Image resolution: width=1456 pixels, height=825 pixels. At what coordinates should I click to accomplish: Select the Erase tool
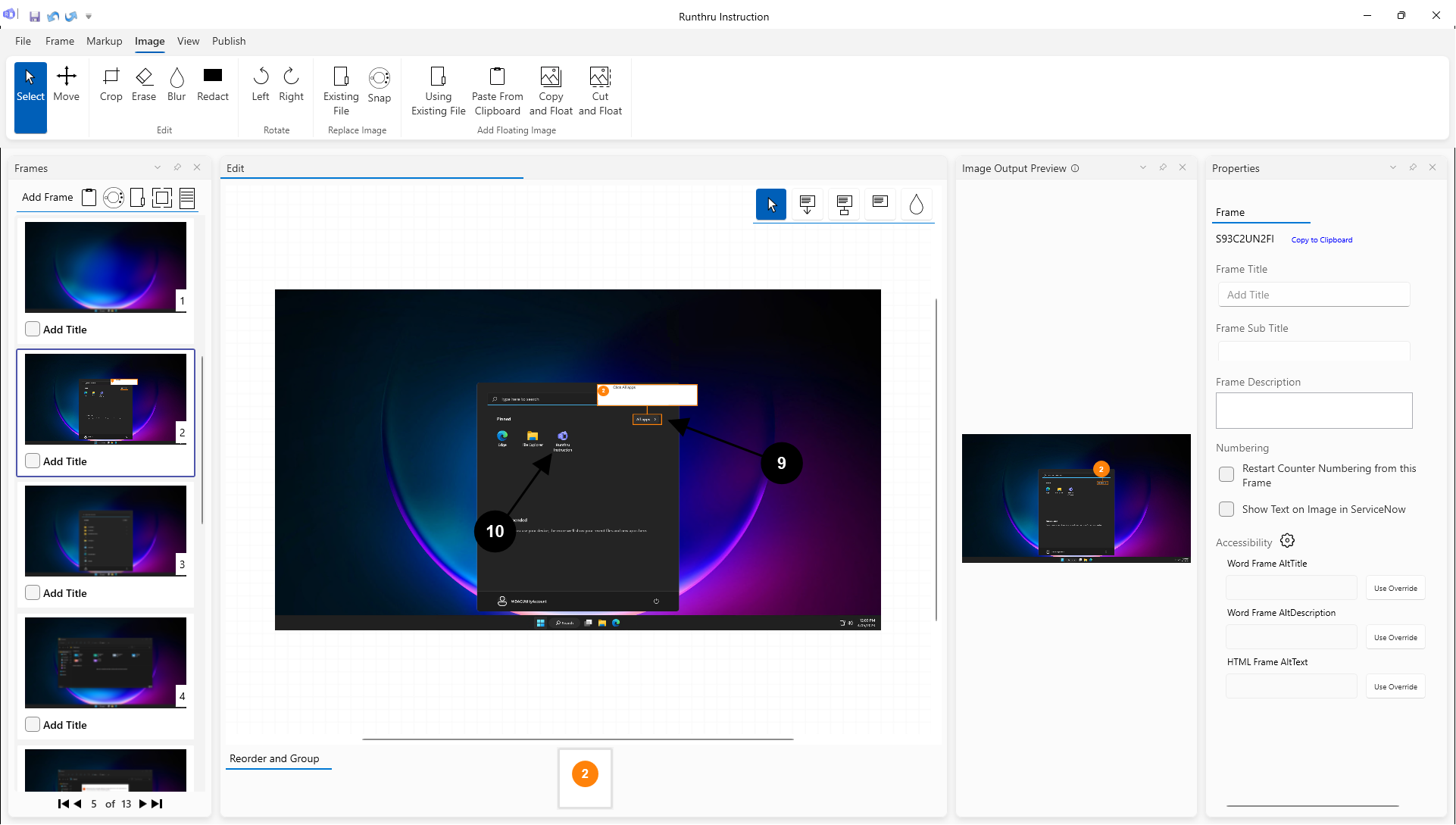tap(143, 84)
